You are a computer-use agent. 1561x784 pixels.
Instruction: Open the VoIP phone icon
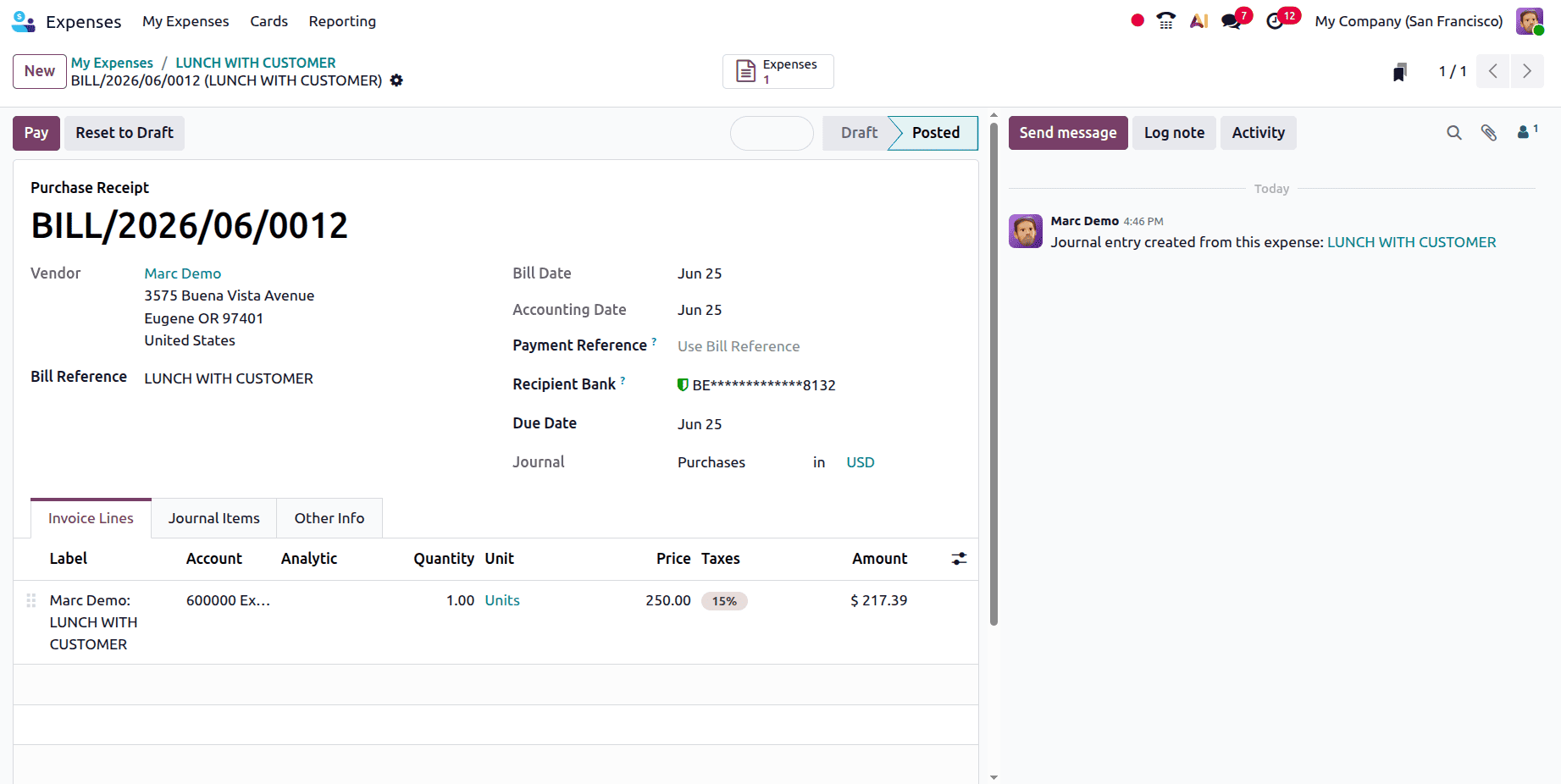coord(1166,20)
